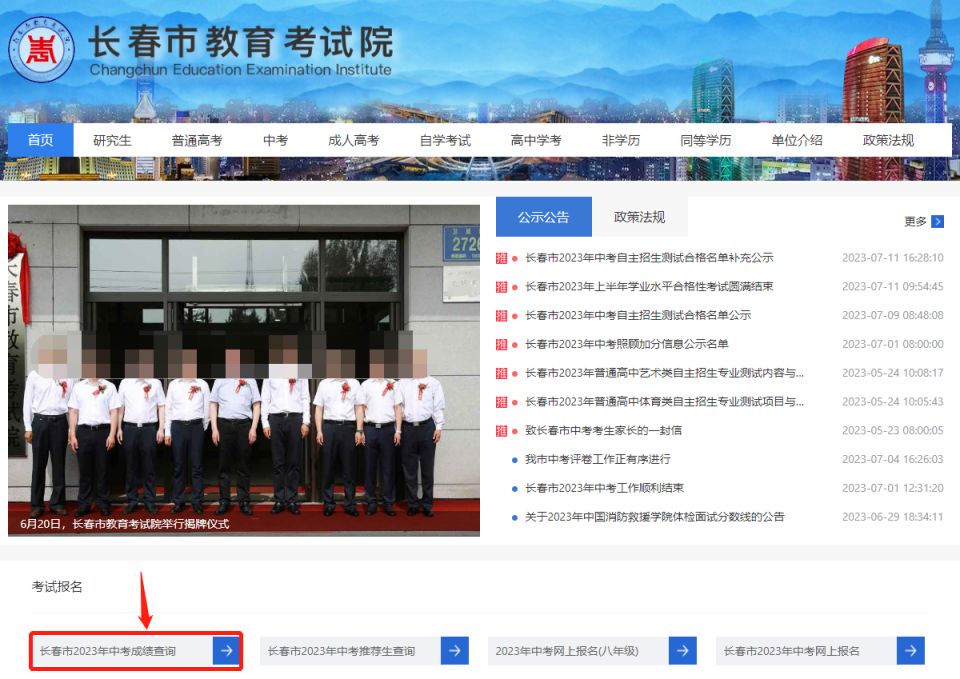Click the blue arrow beside 更多

pyautogui.click(x=938, y=221)
